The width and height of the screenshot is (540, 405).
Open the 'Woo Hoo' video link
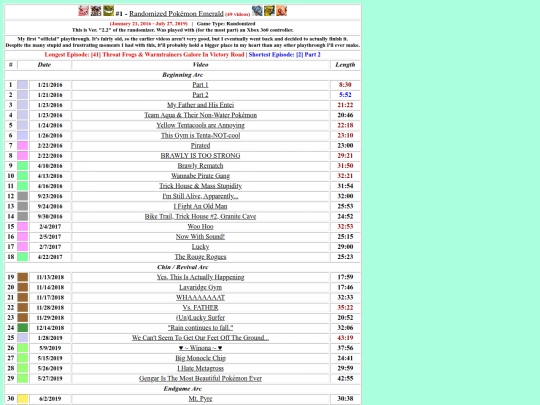200,227
